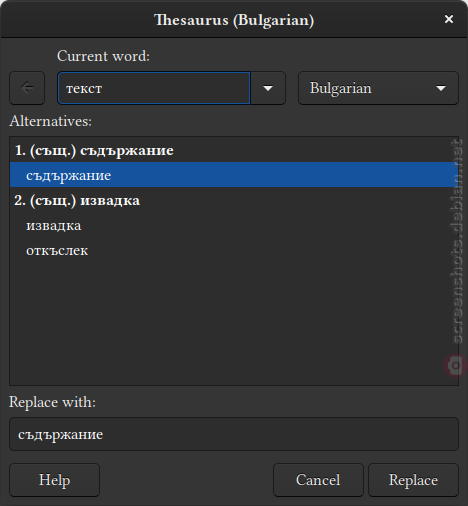Click the back arrow button
The width and height of the screenshot is (468, 506).
[x=27, y=88]
